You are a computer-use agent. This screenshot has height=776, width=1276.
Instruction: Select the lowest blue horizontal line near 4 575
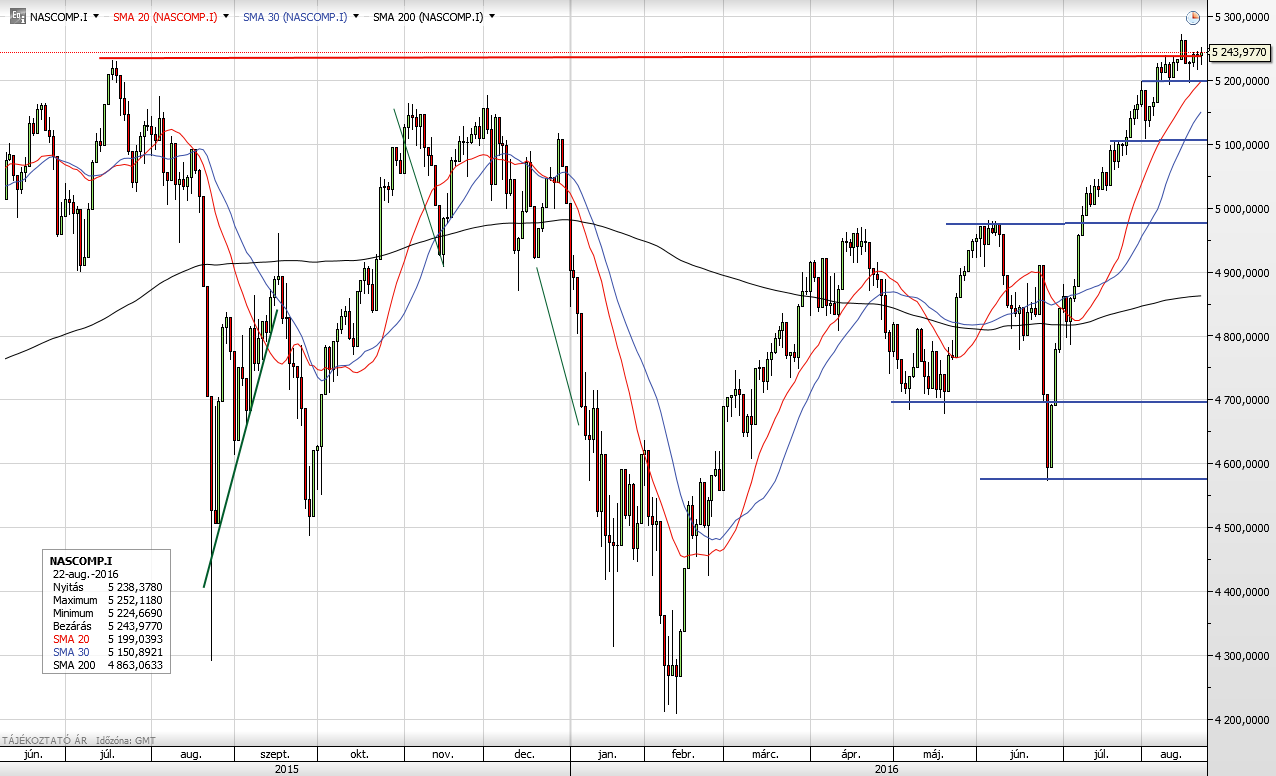coord(1093,479)
